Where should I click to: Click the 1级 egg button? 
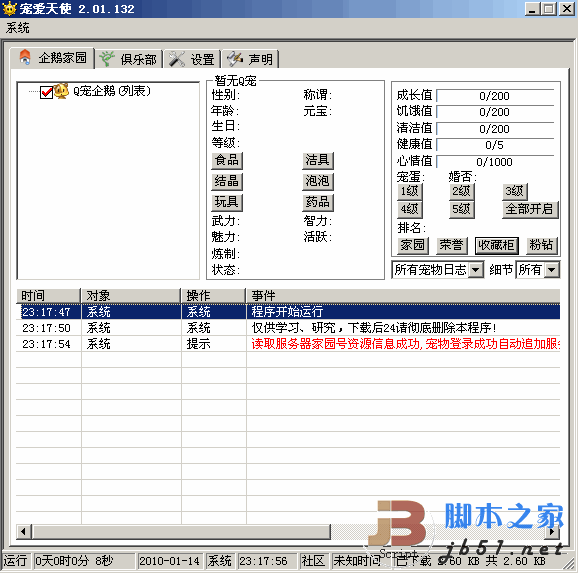[x=410, y=192]
